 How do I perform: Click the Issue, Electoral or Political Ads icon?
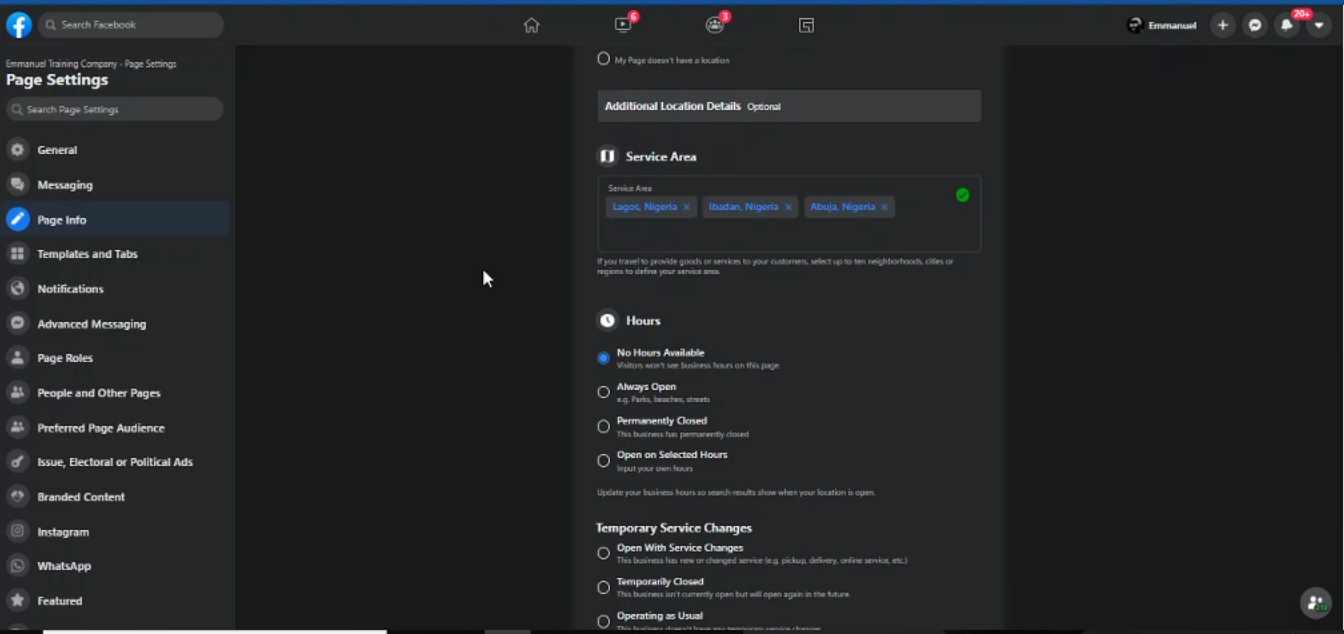[x=17, y=462]
